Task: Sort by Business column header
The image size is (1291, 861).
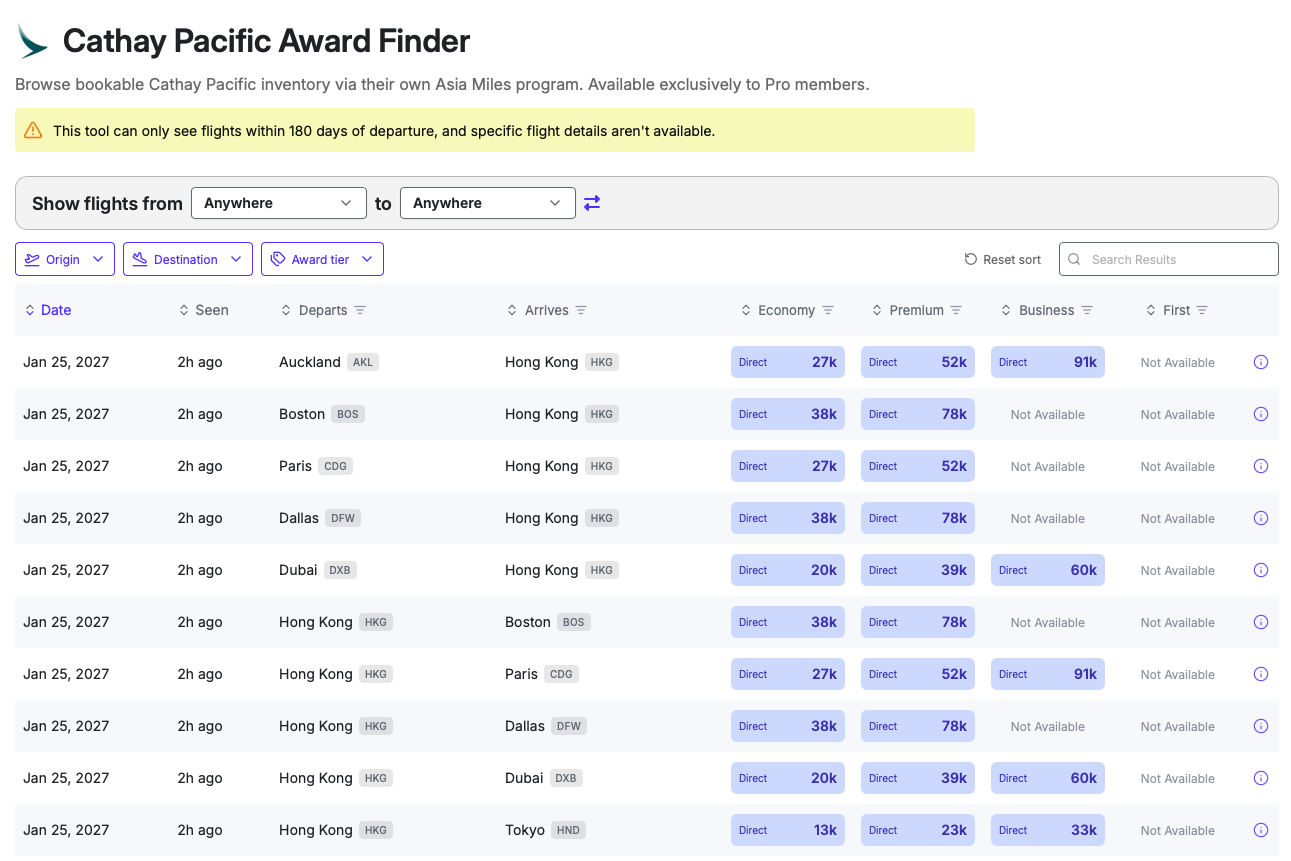Action: pos(1038,310)
